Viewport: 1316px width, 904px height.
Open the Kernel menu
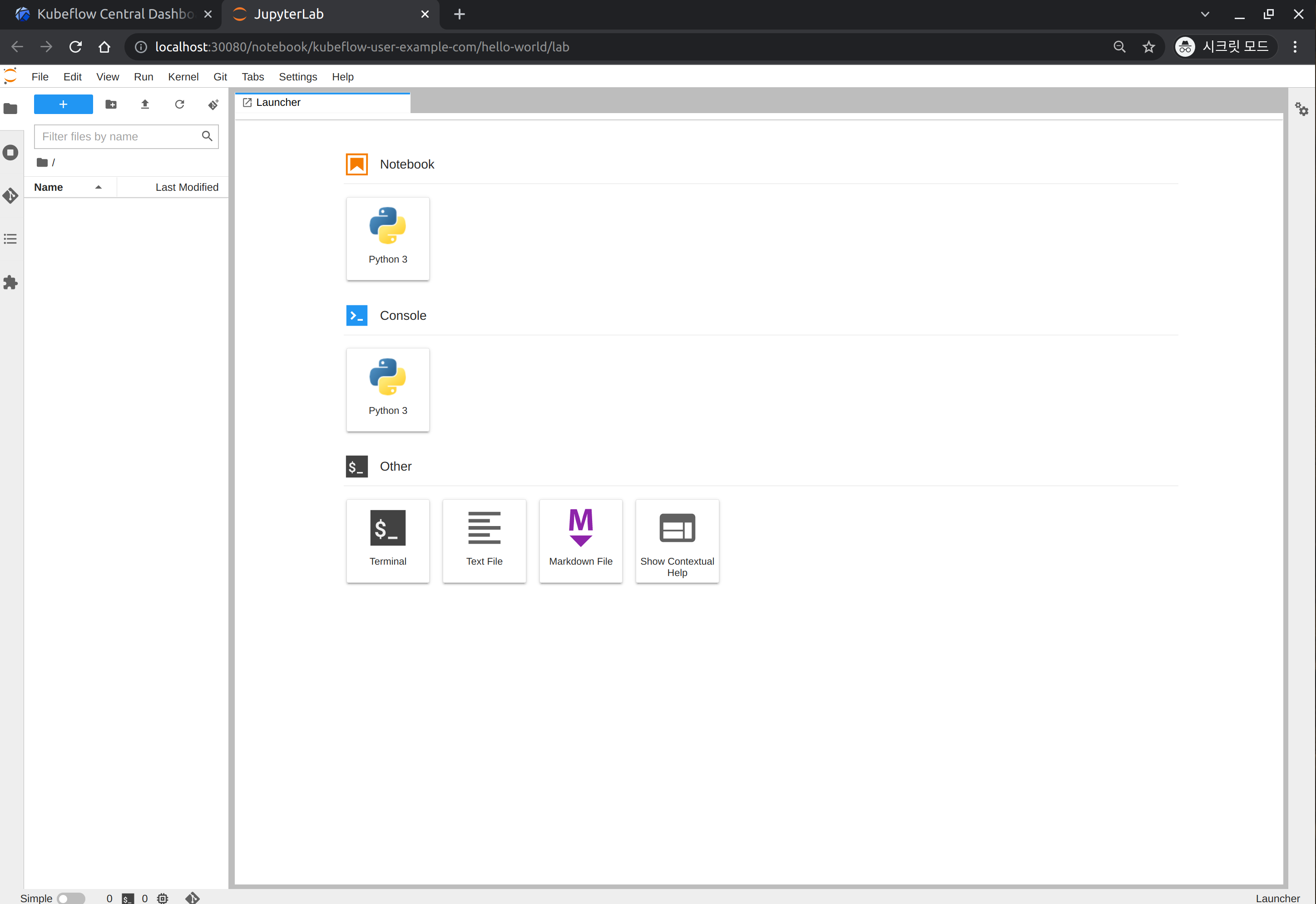(x=183, y=76)
